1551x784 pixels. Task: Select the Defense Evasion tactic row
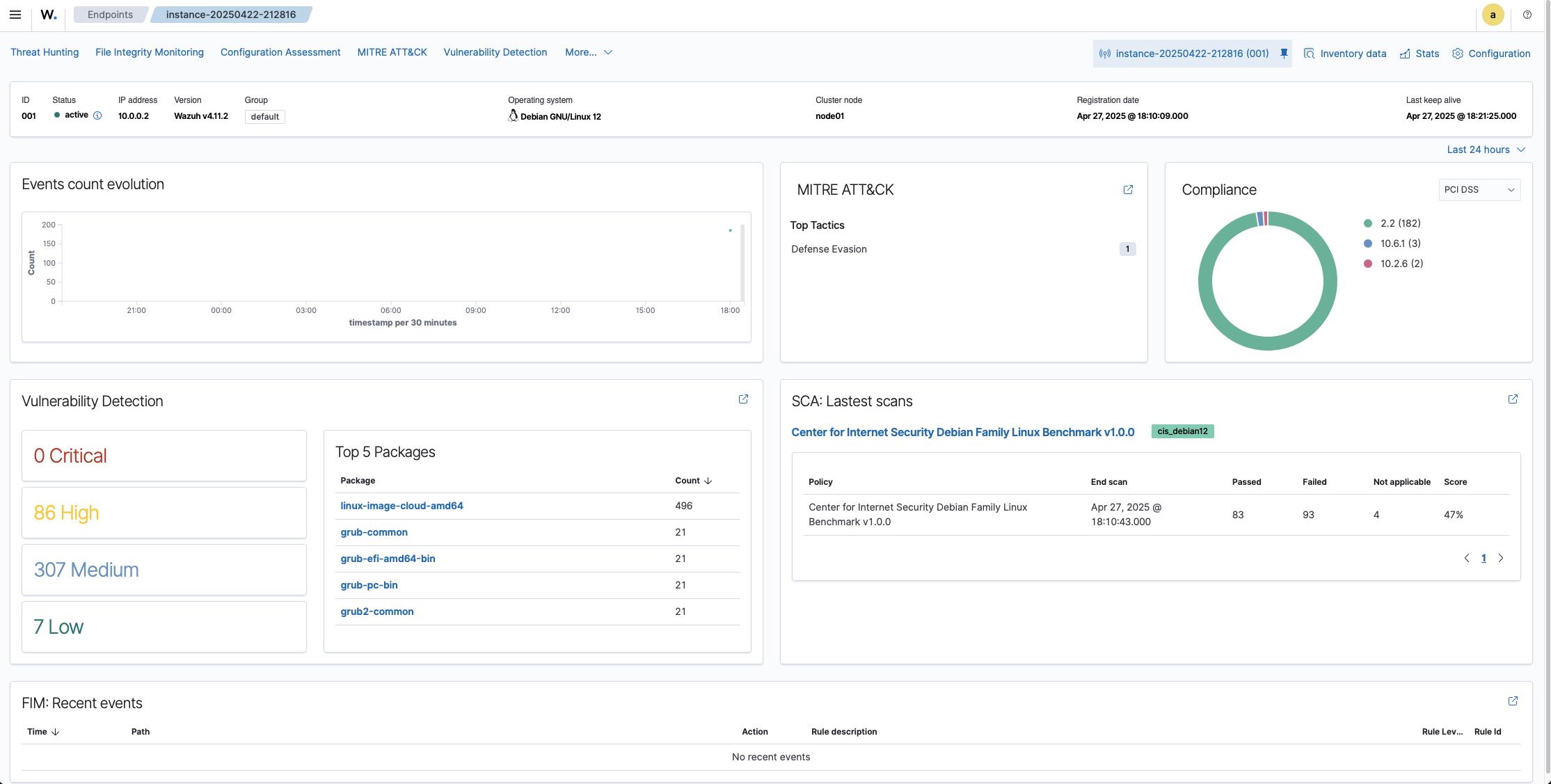click(963, 249)
